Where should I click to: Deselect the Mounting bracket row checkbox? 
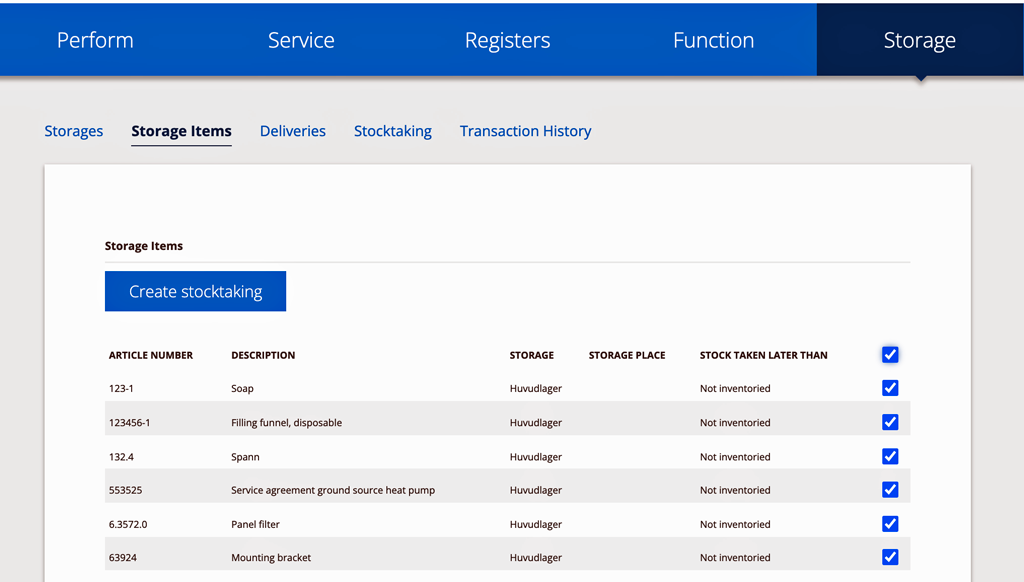coord(890,557)
